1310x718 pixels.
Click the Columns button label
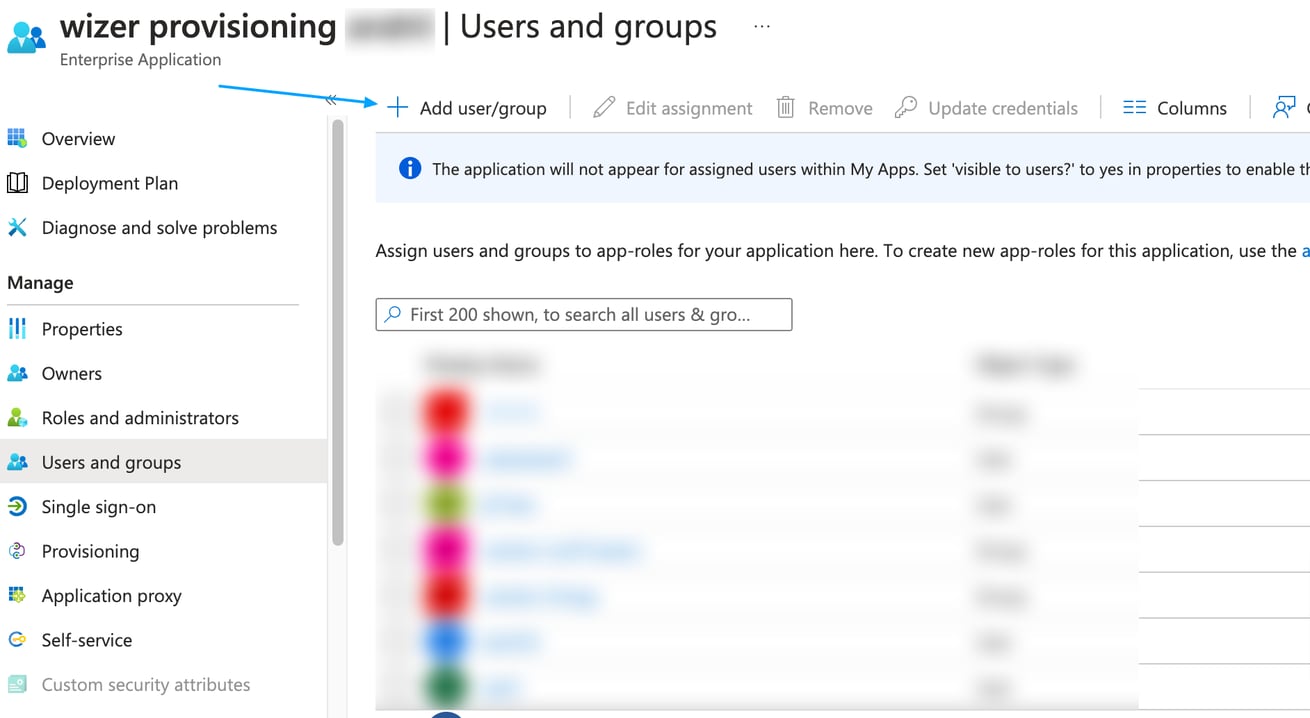pos(1192,108)
